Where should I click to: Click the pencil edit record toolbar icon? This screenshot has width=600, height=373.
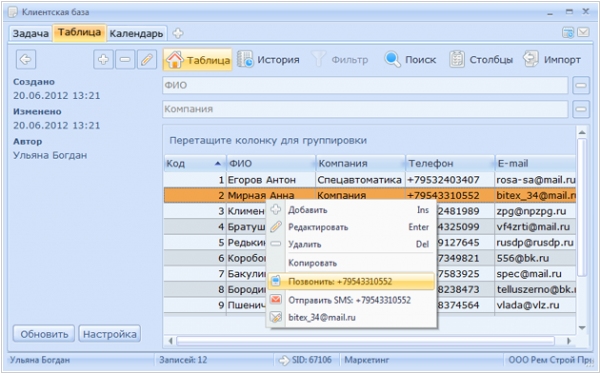point(147,59)
